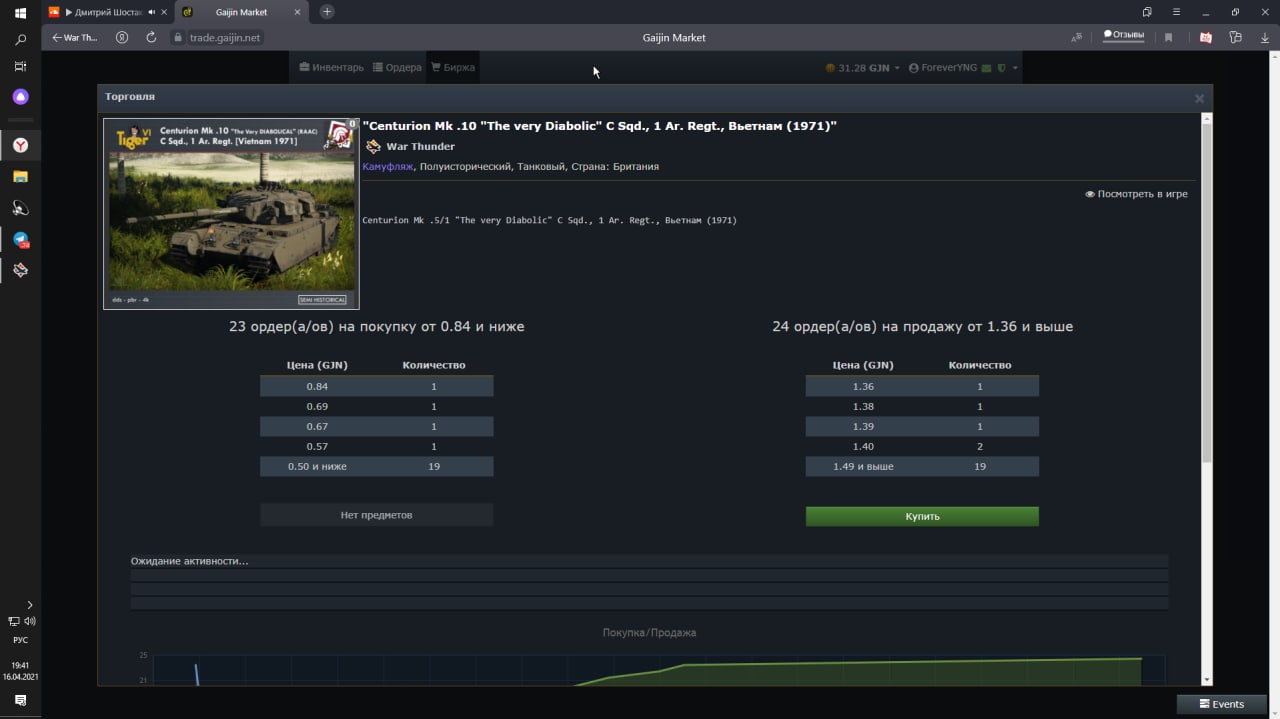Close the Торговля dialog

point(1199,98)
